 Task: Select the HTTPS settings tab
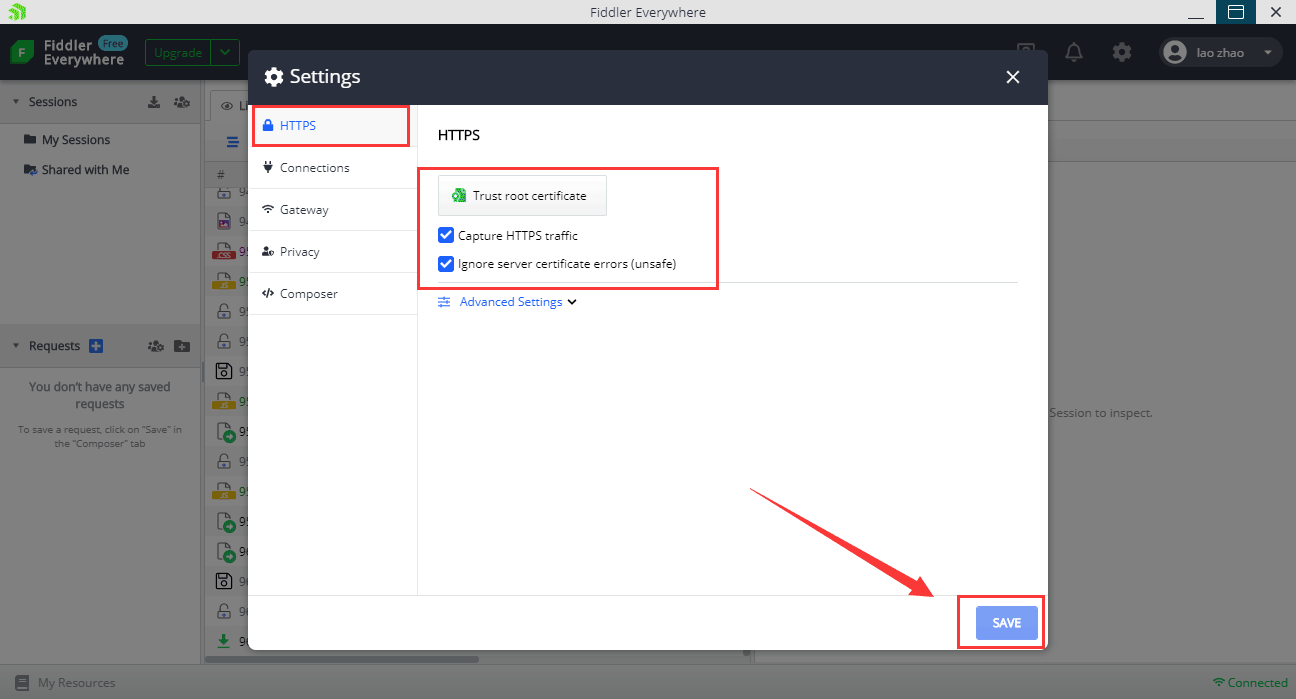click(x=333, y=126)
